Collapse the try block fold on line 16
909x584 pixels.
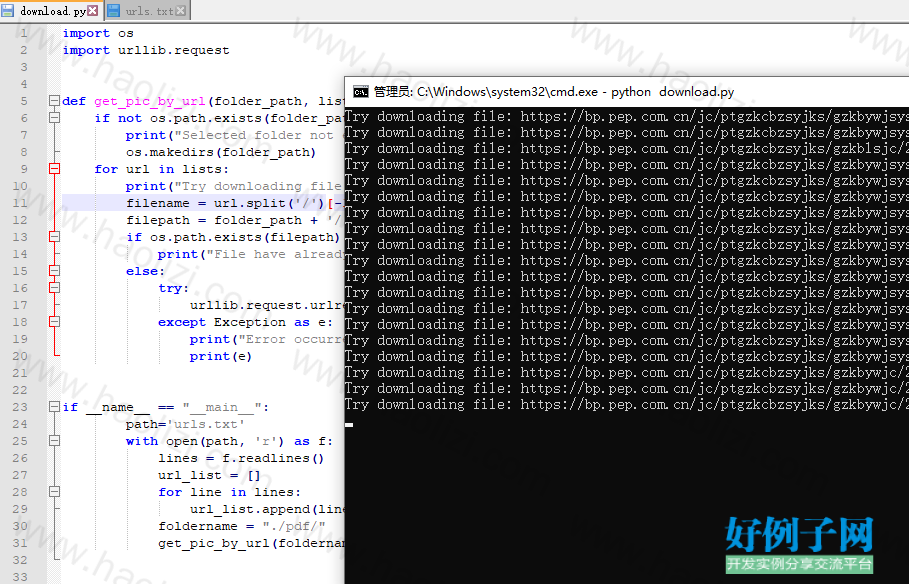(x=54, y=288)
